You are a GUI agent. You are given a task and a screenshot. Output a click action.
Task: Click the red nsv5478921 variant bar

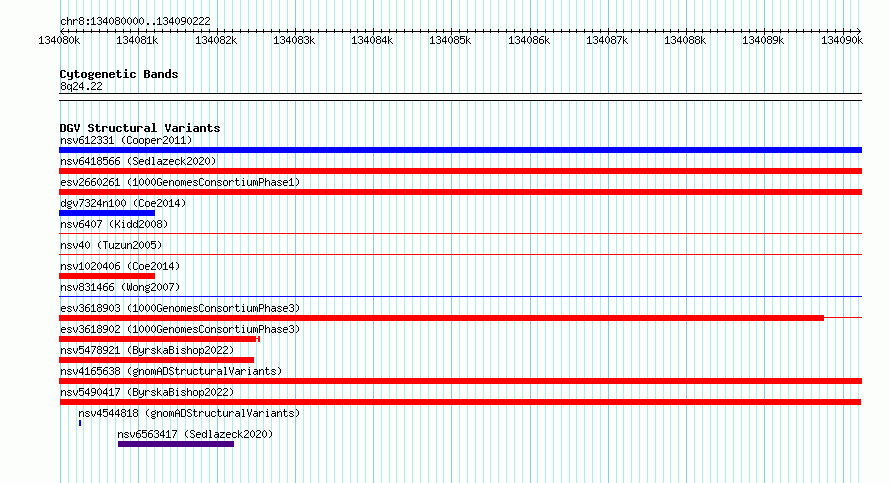pos(157,360)
